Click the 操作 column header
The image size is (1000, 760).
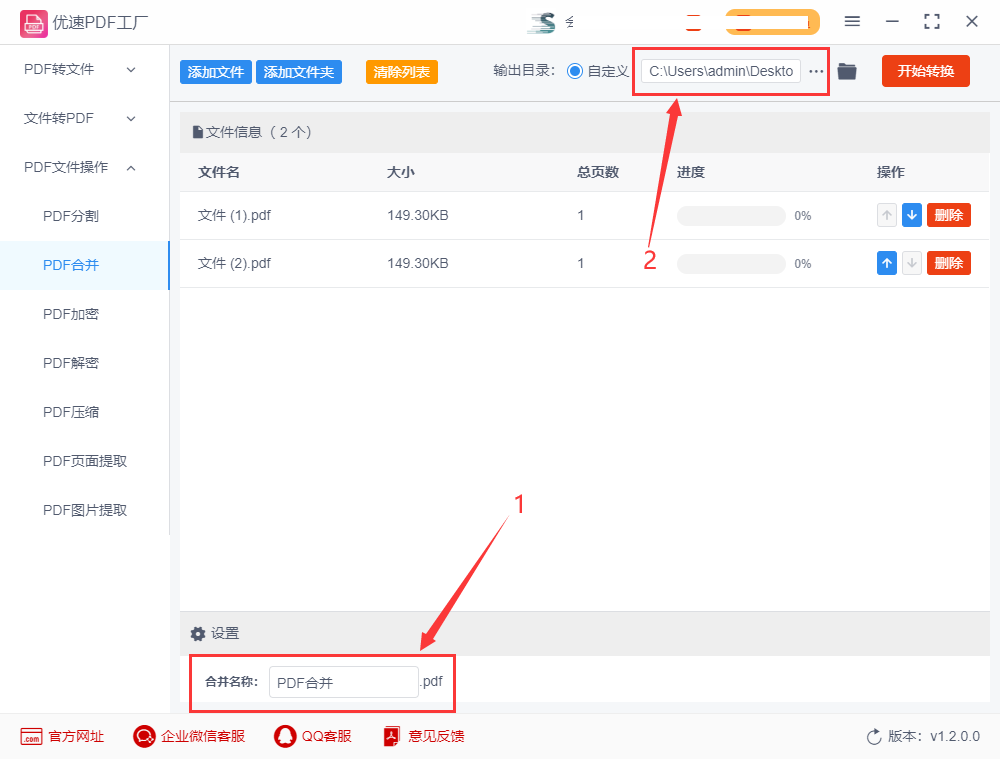[890, 172]
